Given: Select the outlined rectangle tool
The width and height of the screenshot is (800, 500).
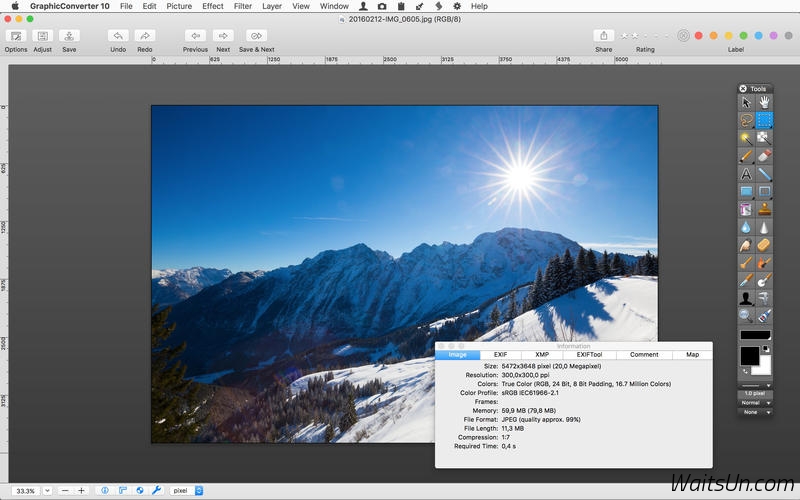Looking at the screenshot, I should (764, 192).
